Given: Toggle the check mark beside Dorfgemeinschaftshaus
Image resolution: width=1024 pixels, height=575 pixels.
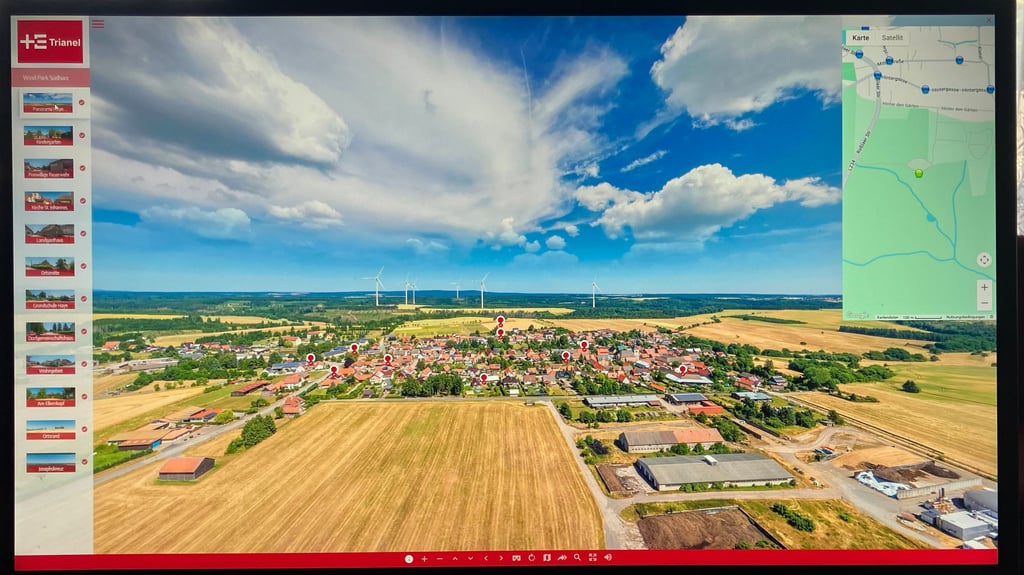Looking at the screenshot, I should point(84,331).
